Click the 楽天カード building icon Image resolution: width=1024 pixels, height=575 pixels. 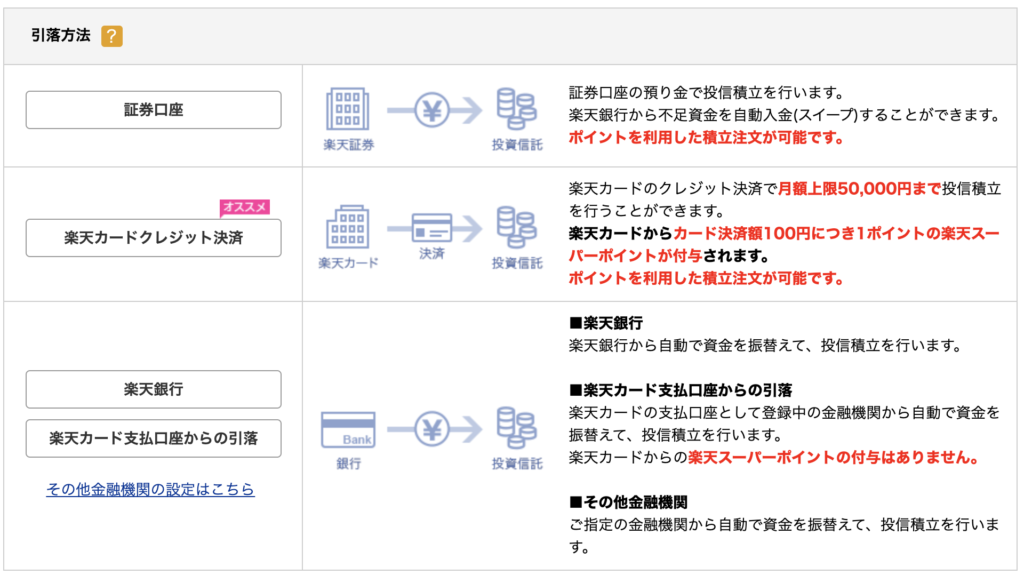click(347, 227)
